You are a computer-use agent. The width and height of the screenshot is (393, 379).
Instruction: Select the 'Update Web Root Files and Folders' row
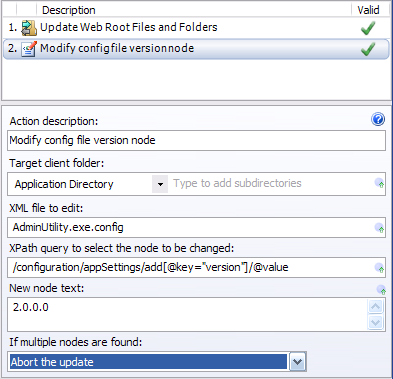[x=196, y=28]
